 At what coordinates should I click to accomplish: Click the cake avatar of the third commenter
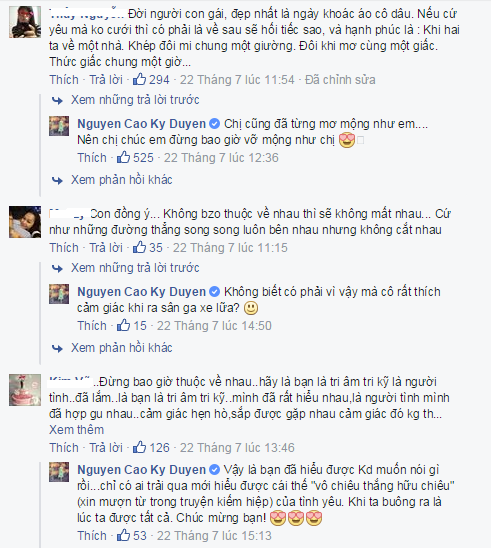pos(25,390)
